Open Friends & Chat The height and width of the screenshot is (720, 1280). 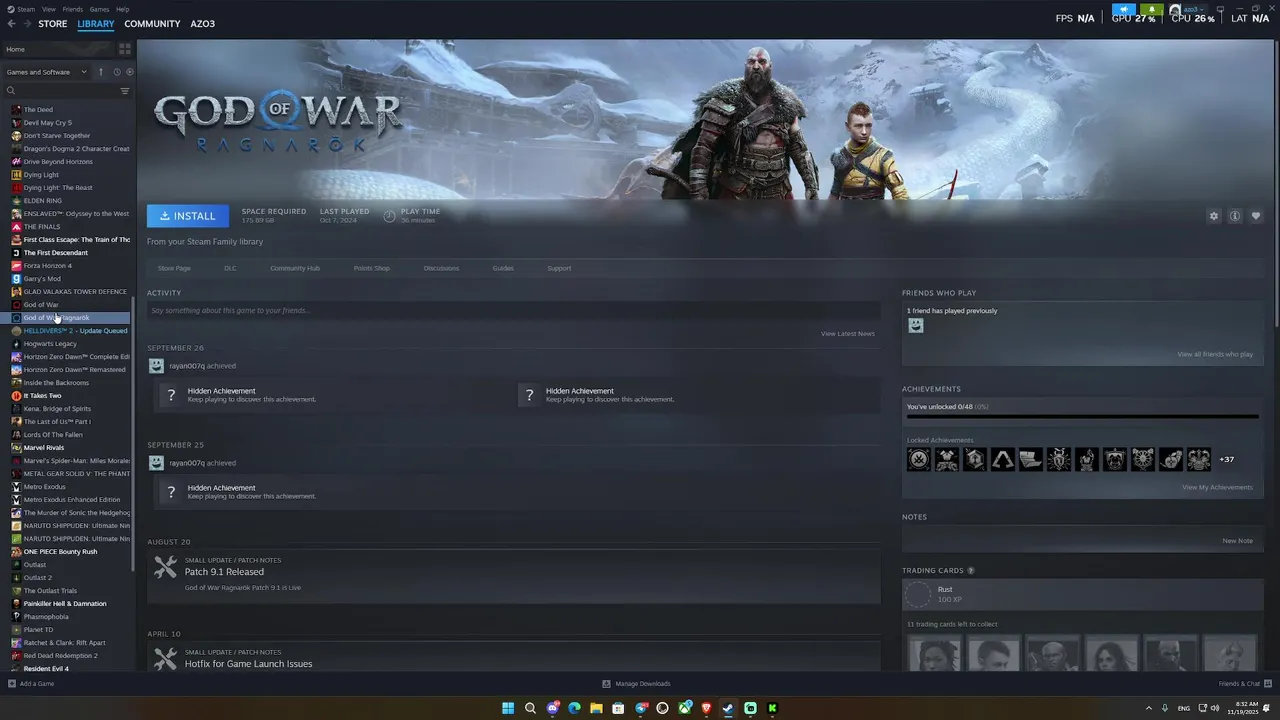point(1244,684)
